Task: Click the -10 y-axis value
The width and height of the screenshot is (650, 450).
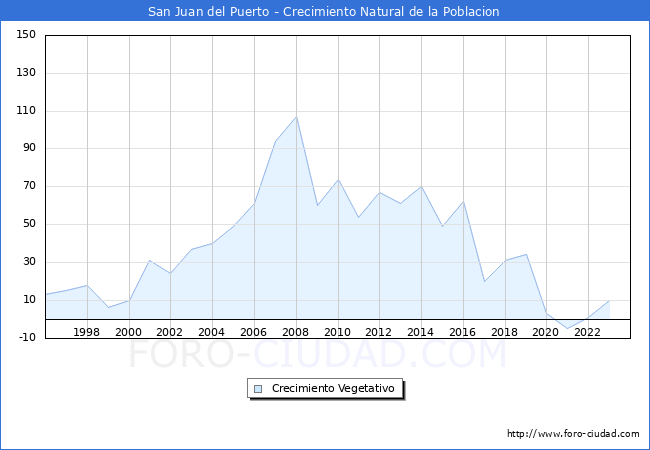Action: click(x=27, y=337)
